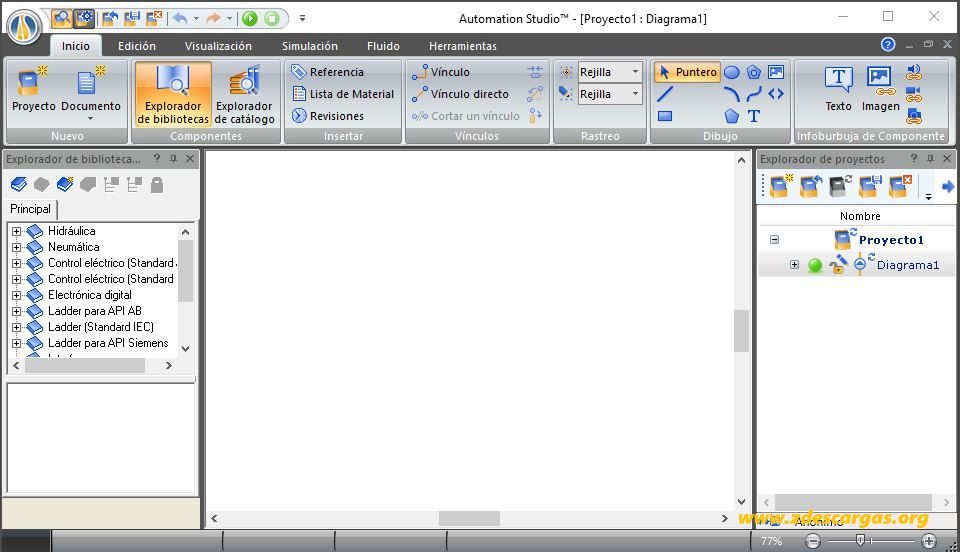The width and height of the screenshot is (960, 552).
Task: Select the Vínculo tool
Action: point(441,72)
